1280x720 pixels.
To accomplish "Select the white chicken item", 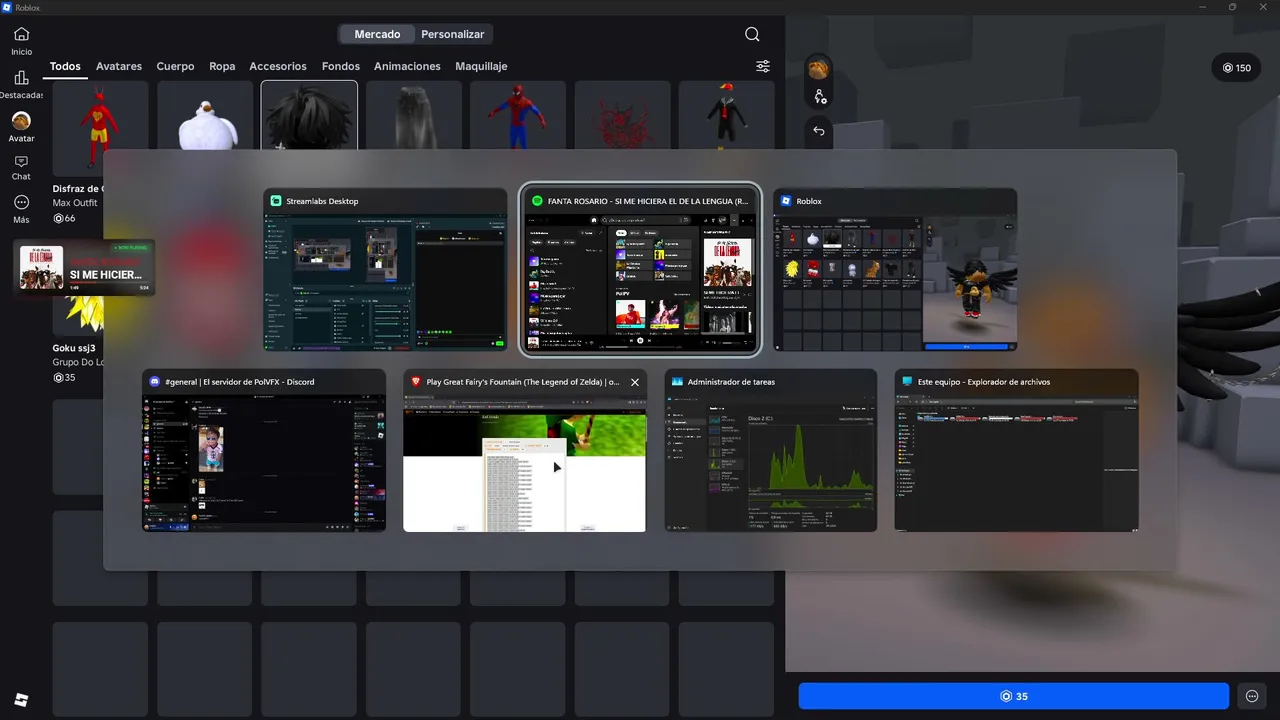I will click(205, 115).
